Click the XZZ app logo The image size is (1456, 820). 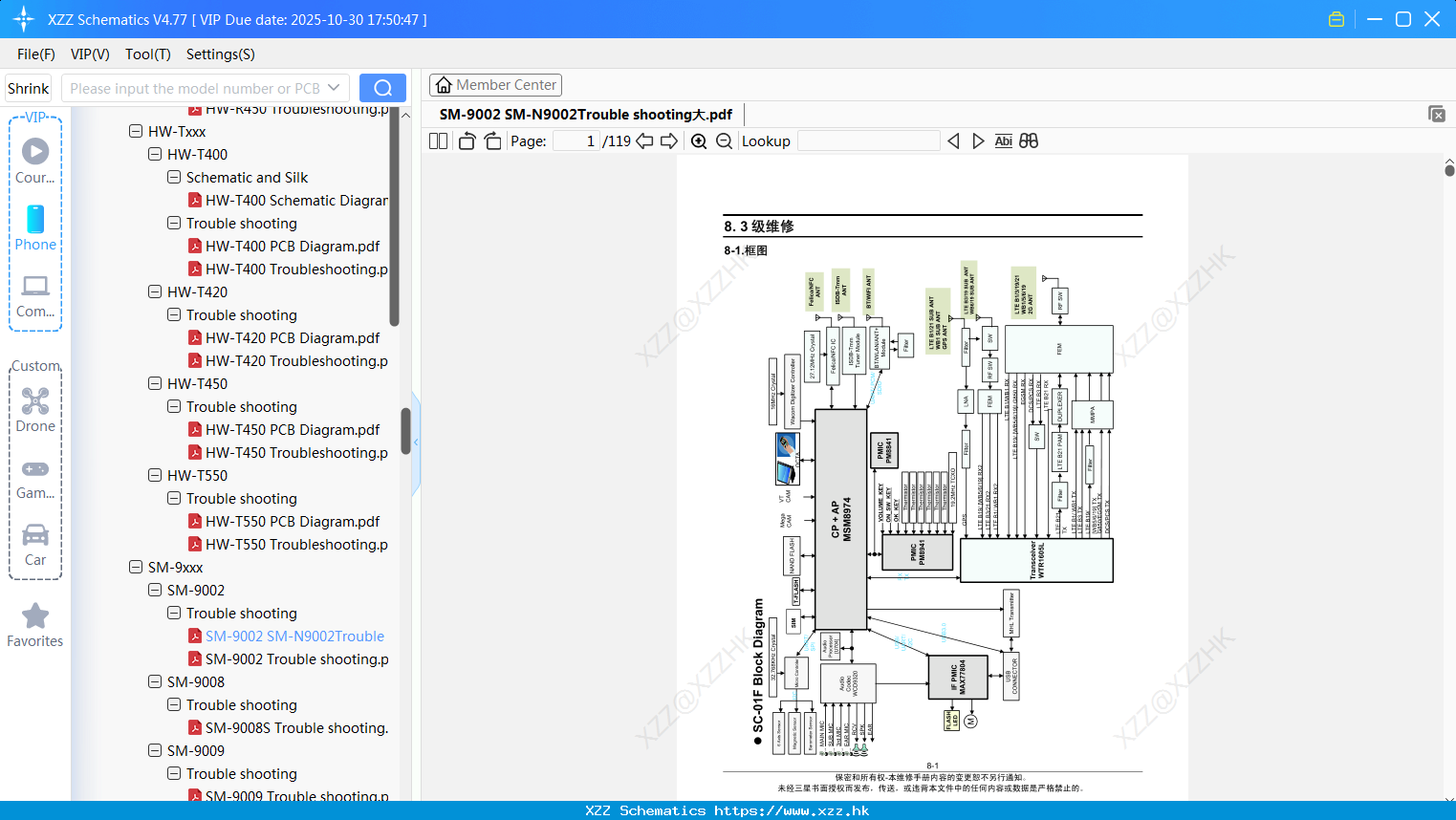pyautogui.click(x=23, y=19)
